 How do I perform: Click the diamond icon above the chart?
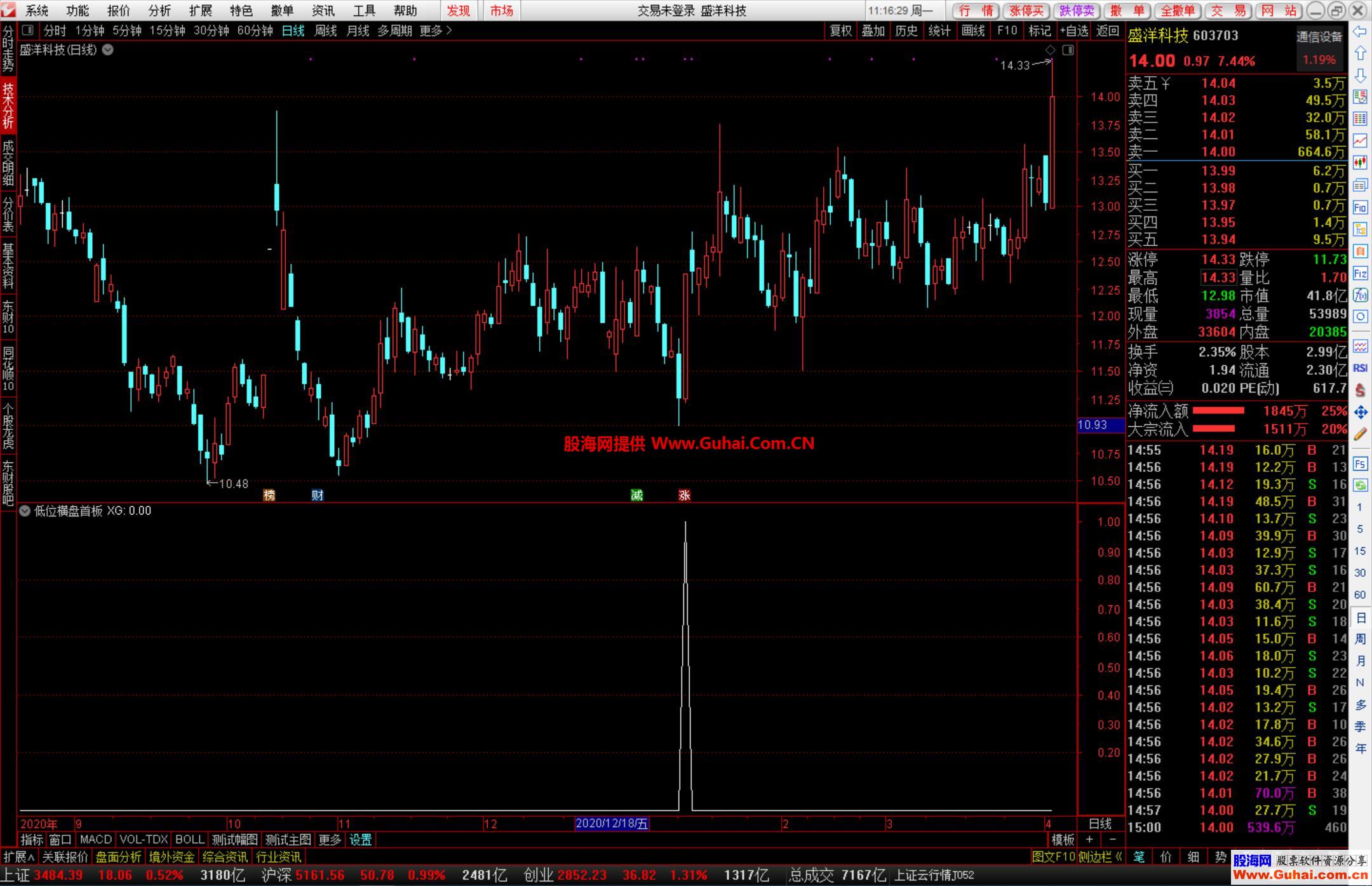1050,50
